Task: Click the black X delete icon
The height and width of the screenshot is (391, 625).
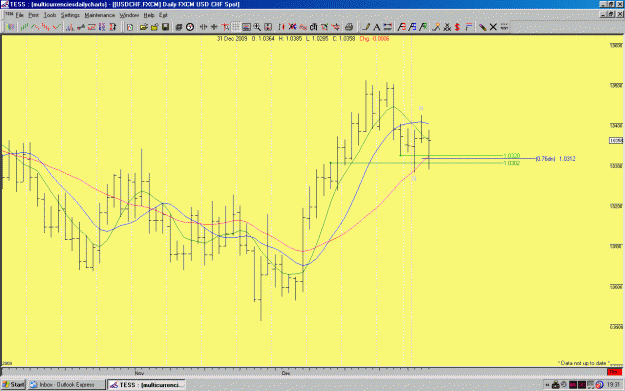Action: (x=493, y=27)
